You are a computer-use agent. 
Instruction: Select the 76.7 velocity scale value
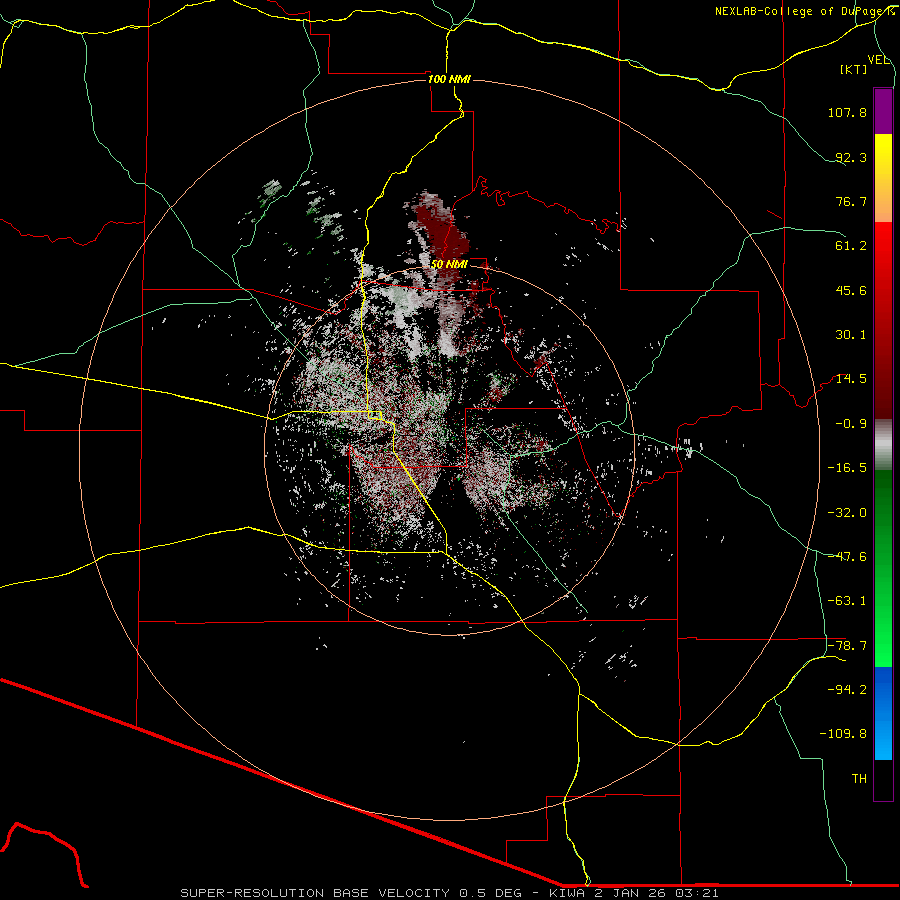tap(851, 201)
